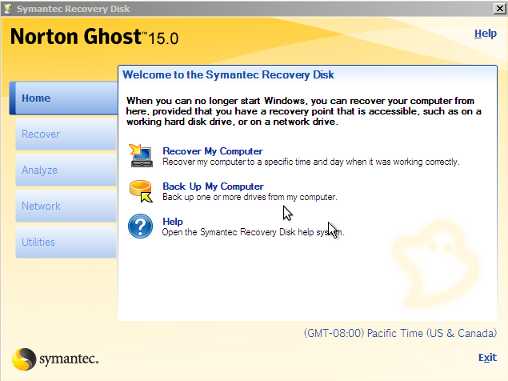Click 'Back up one or more drives' description

click(250, 197)
